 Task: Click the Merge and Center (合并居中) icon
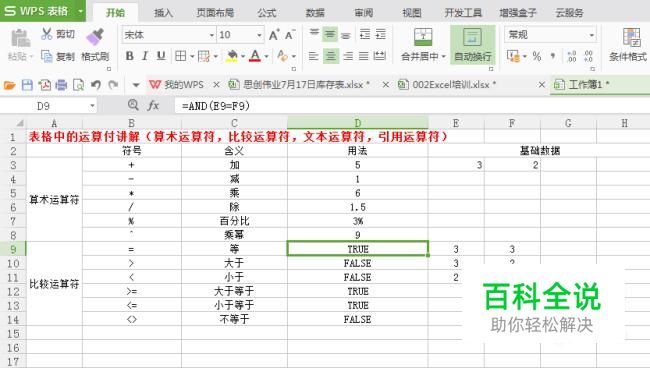423,36
